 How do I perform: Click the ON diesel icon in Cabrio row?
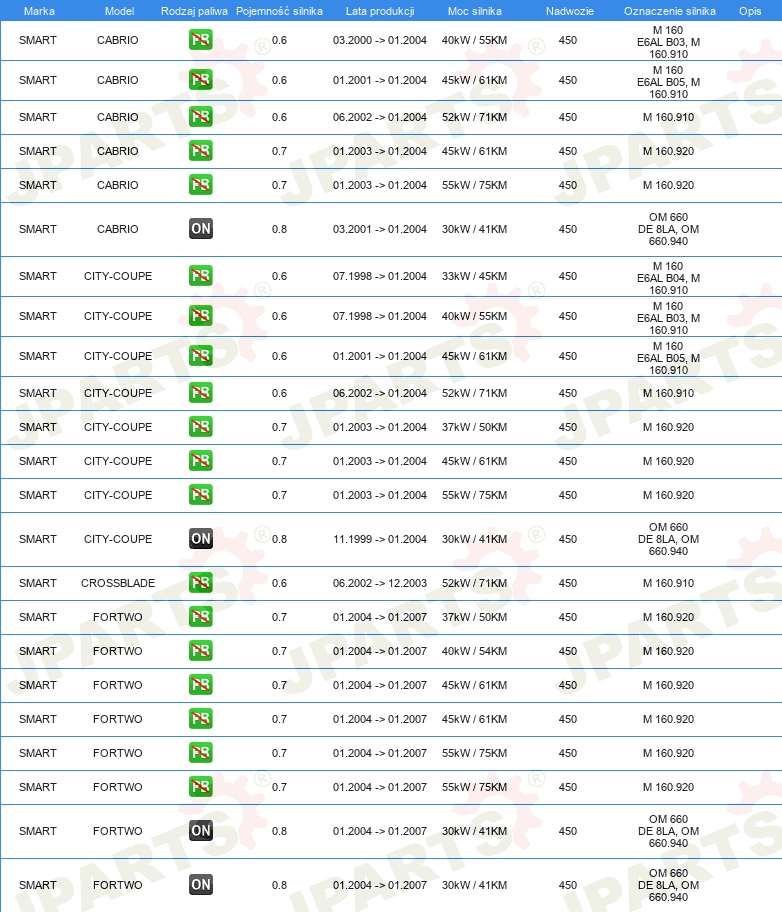pos(201,229)
